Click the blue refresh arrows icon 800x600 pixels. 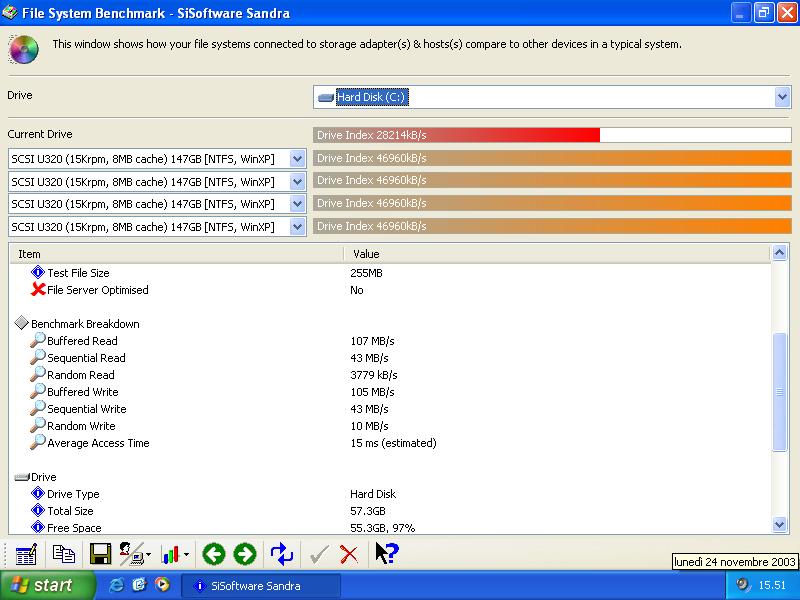[282, 554]
